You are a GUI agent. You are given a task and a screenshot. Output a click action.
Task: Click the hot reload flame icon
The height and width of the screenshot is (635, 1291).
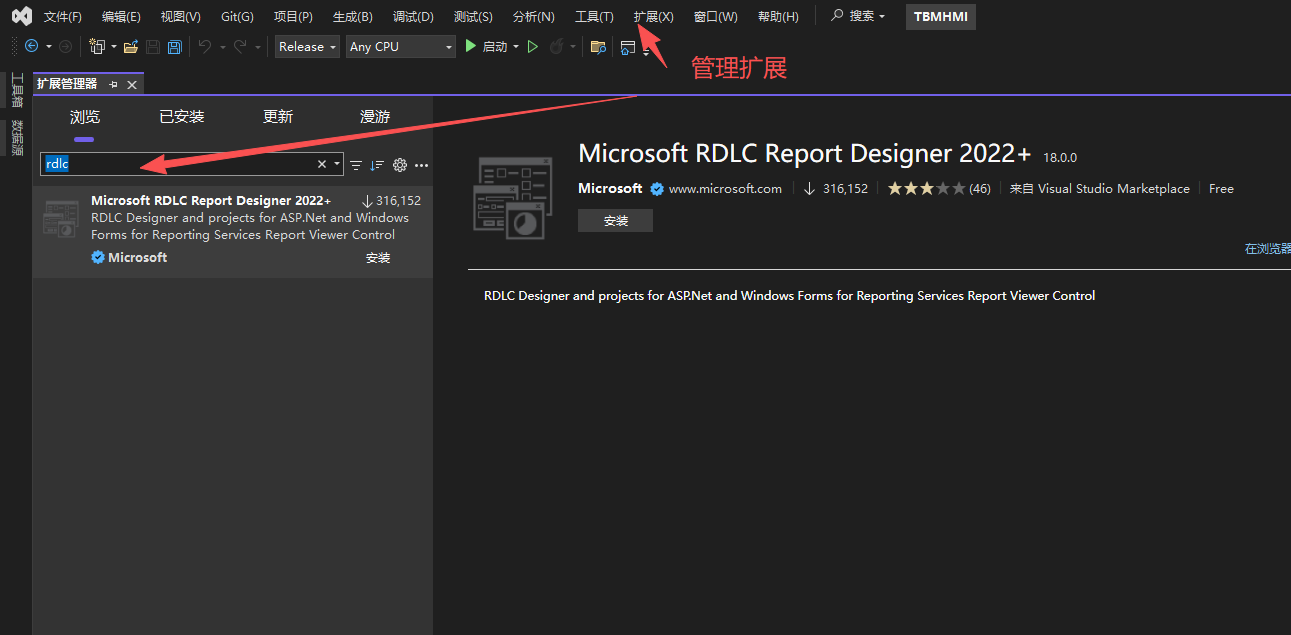coord(556,46)
